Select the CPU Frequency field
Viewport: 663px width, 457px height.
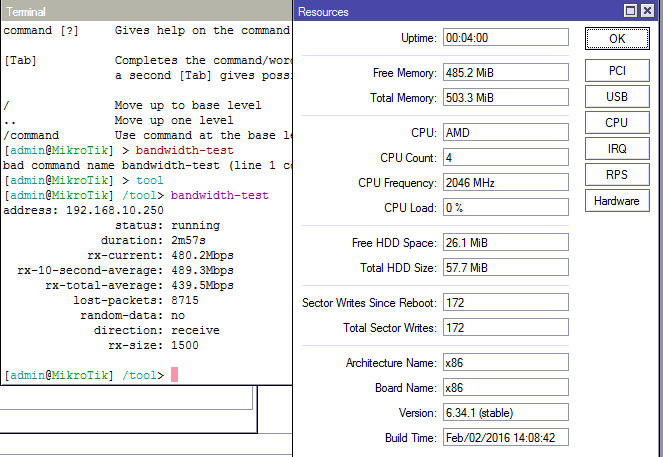coord(506,183)
